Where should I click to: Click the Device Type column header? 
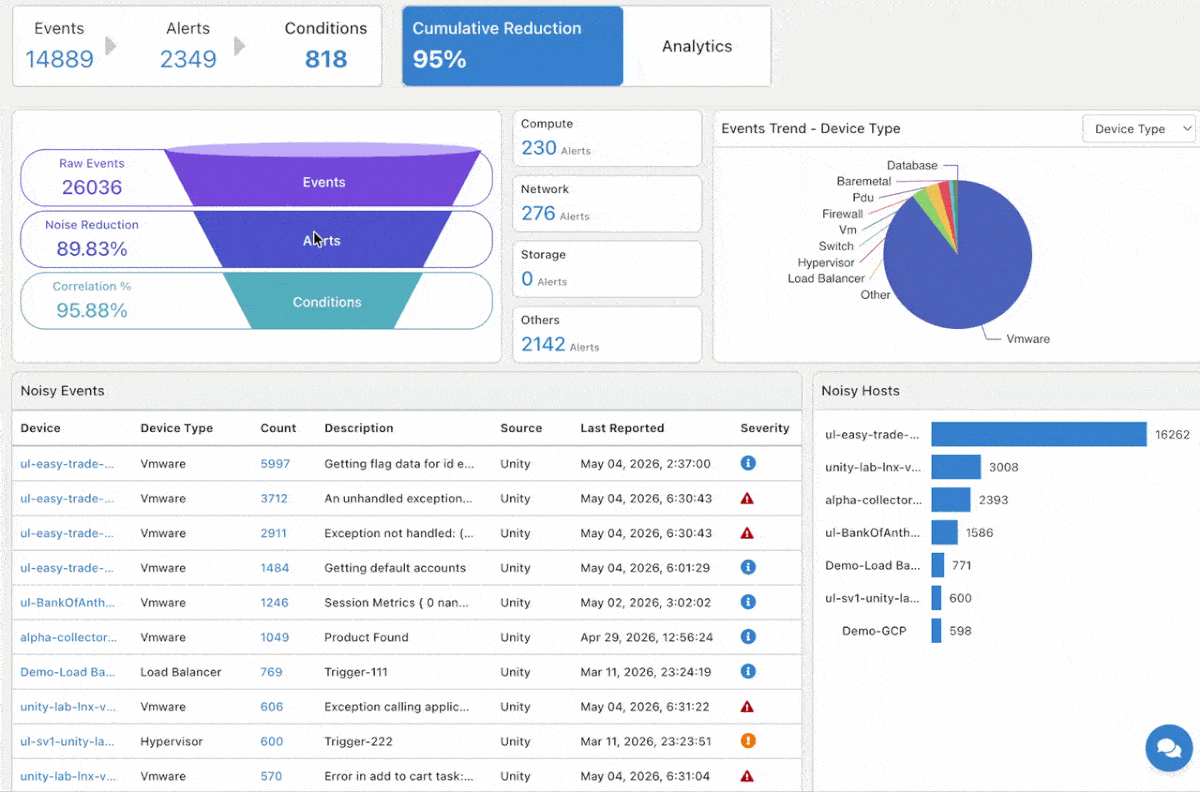(x=176, y=428)
